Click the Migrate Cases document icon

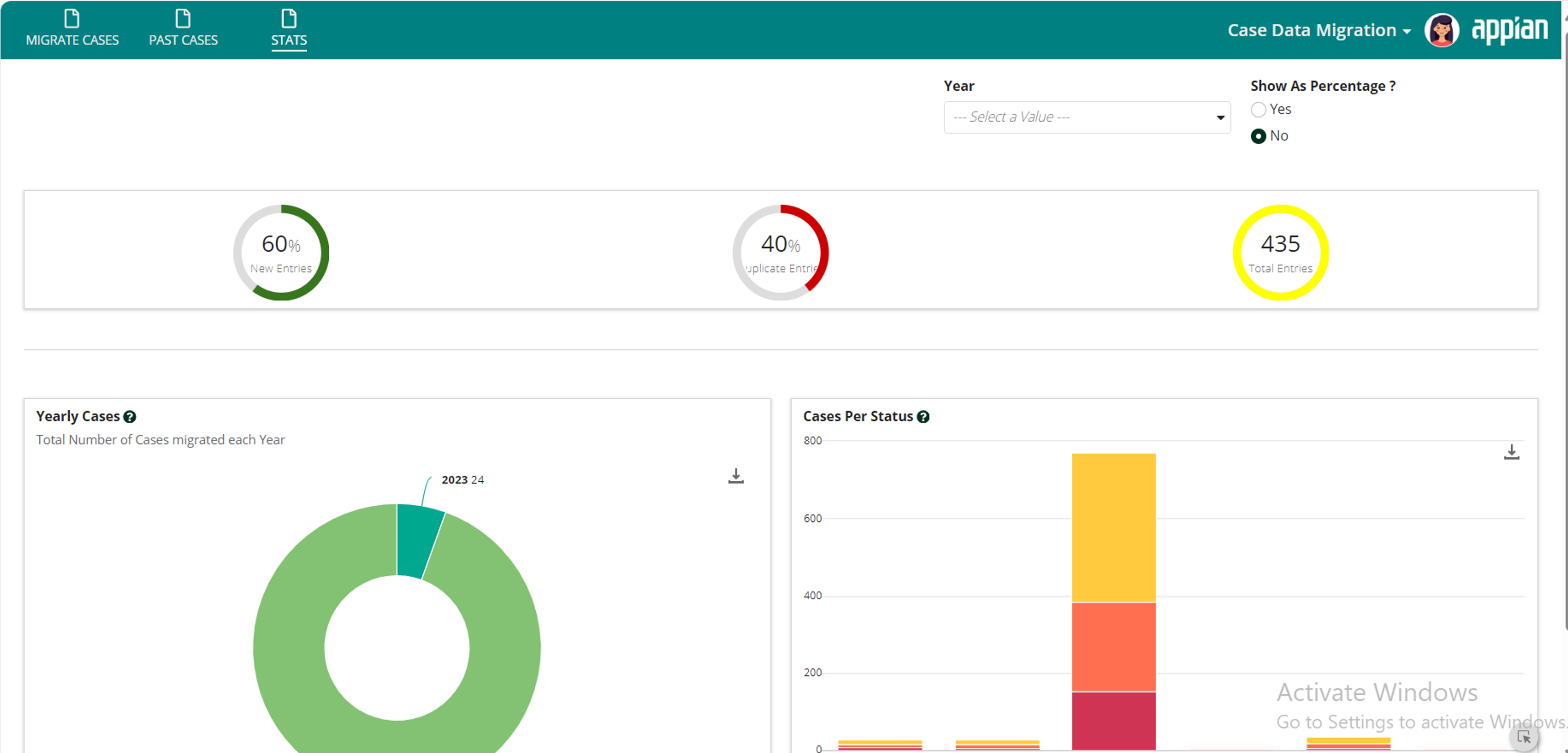[72, 18]
